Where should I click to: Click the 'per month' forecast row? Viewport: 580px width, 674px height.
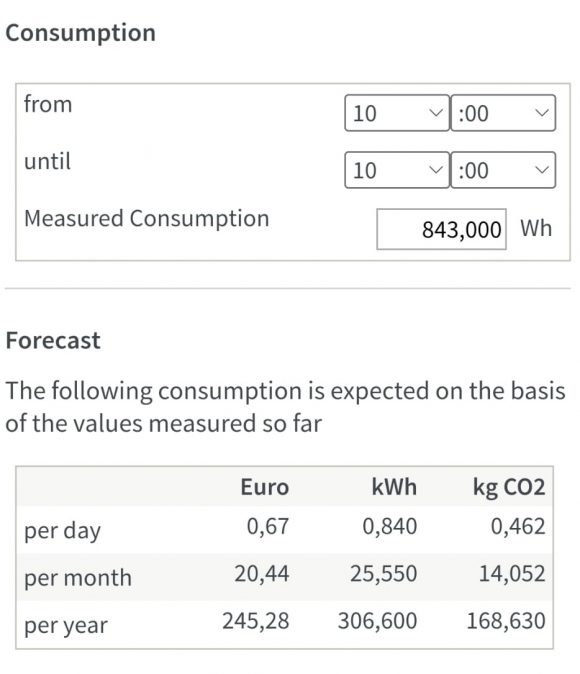pyautogui.click(x=285, y=577)
